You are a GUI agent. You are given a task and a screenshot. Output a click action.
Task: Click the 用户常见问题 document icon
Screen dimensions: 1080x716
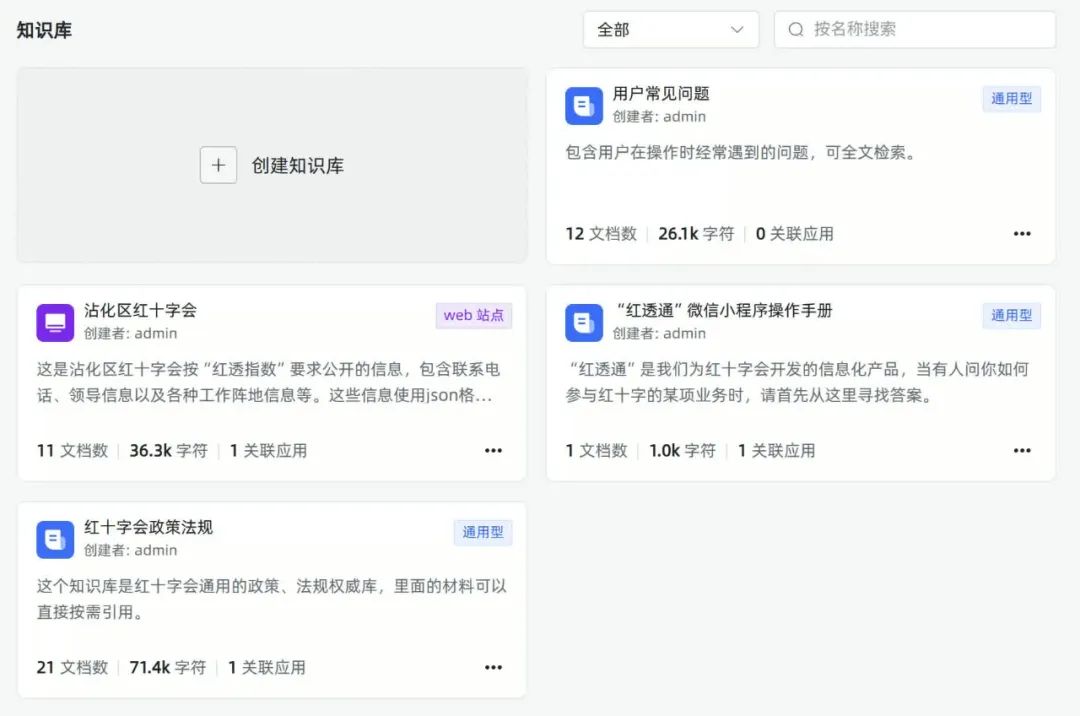(x=584, y=106)
